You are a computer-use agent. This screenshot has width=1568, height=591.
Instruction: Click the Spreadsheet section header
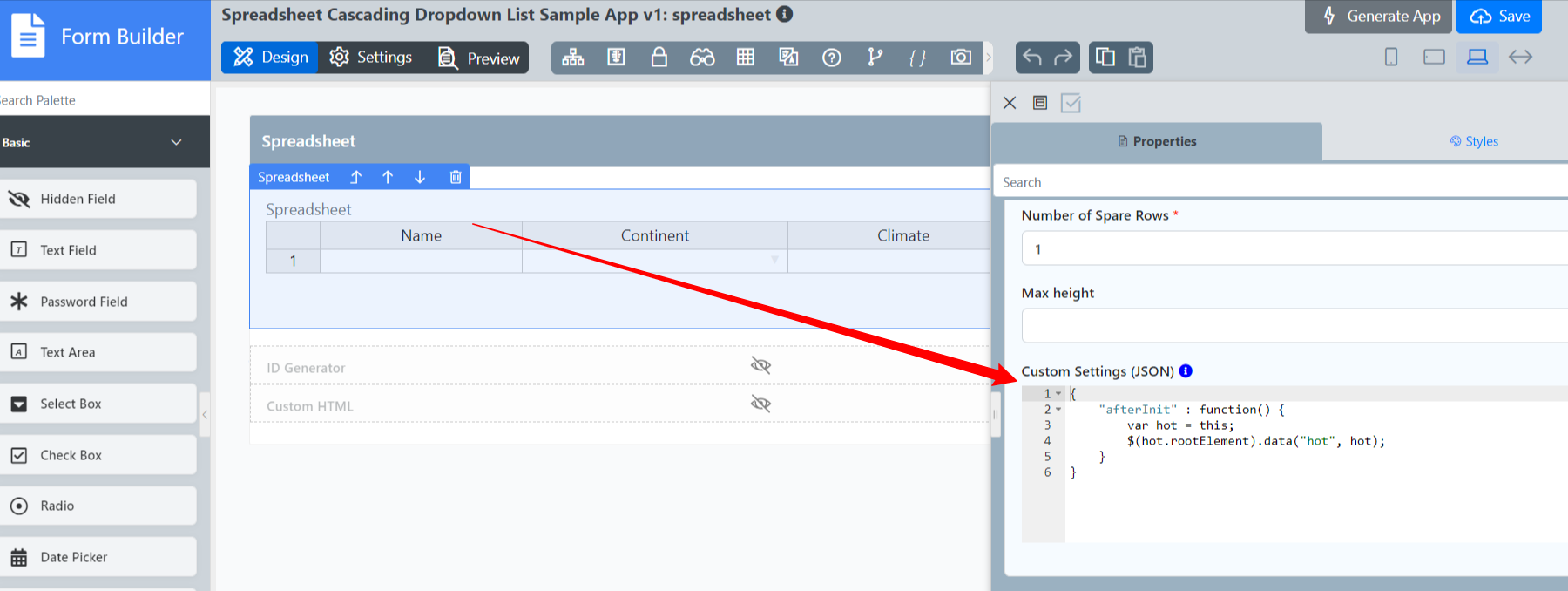[x=619, y=141]
